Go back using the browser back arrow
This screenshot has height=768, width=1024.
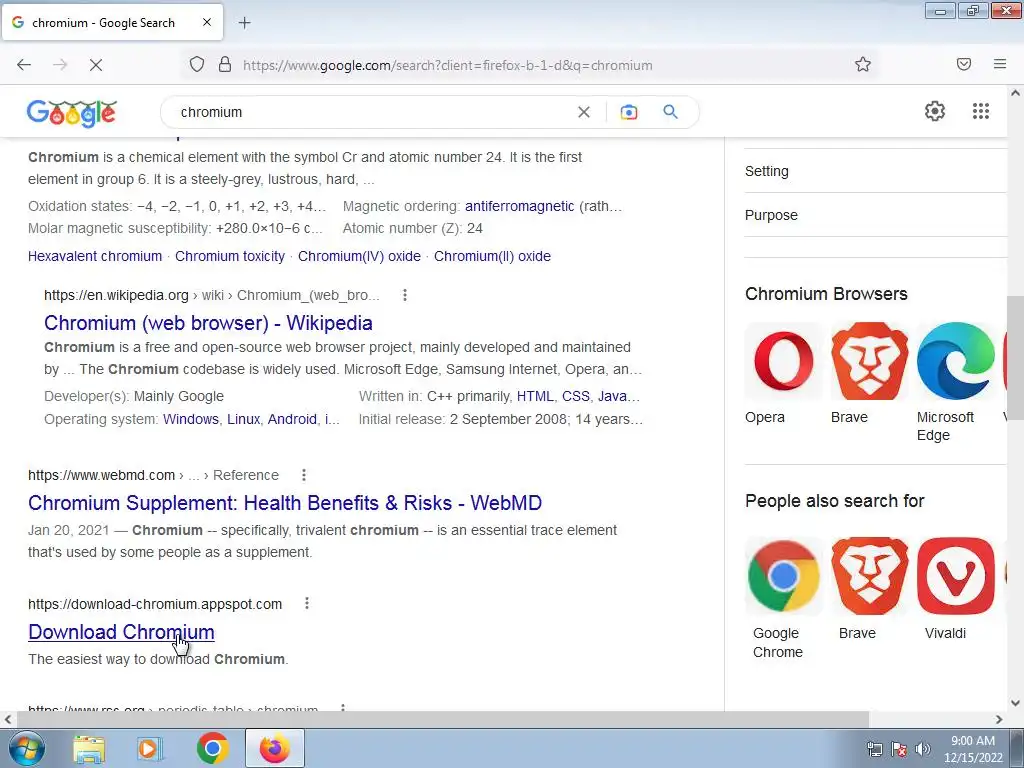pyautogui.click(x=24, y=65)
